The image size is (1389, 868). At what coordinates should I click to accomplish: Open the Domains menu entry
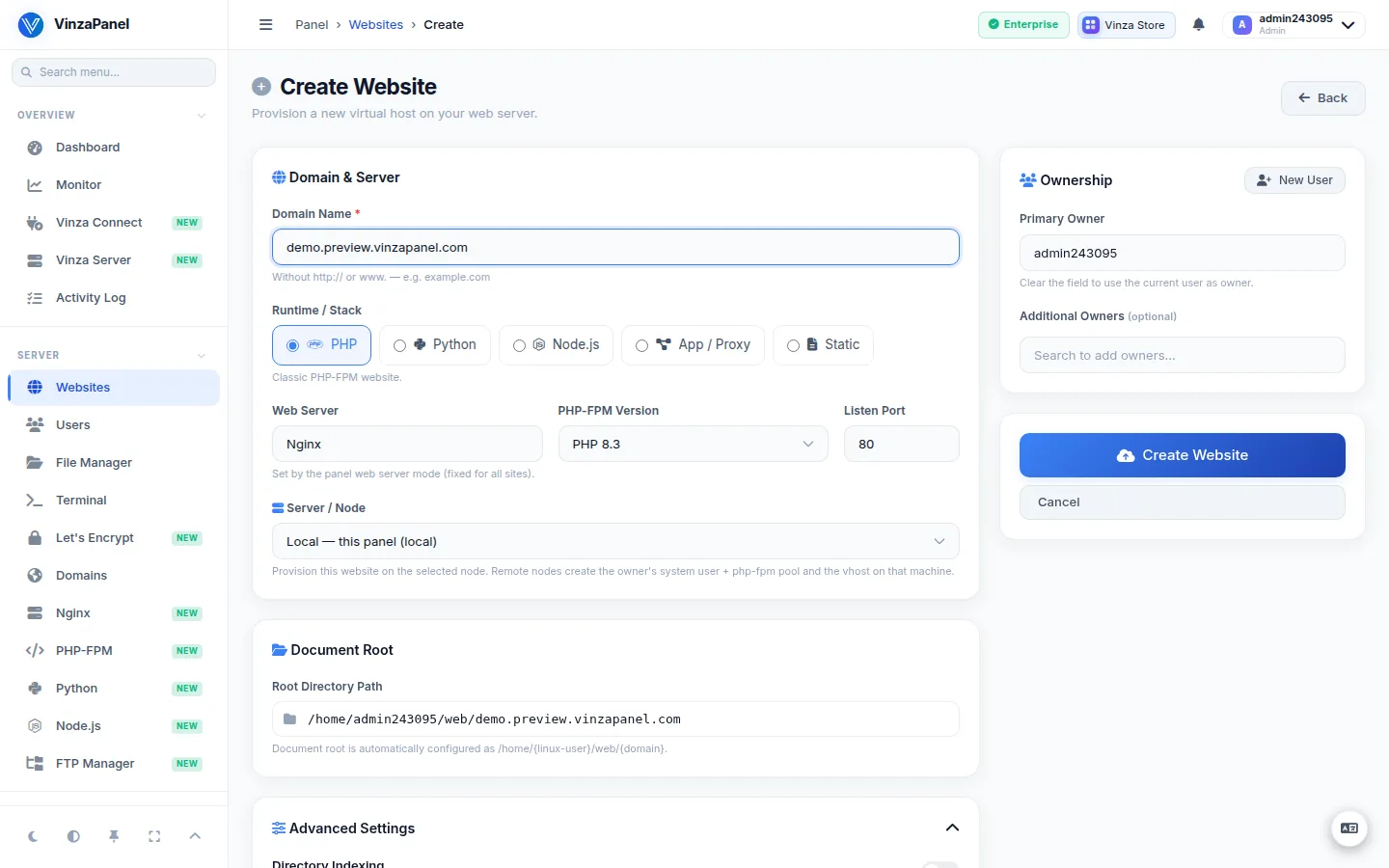click(x=114, y=575)
